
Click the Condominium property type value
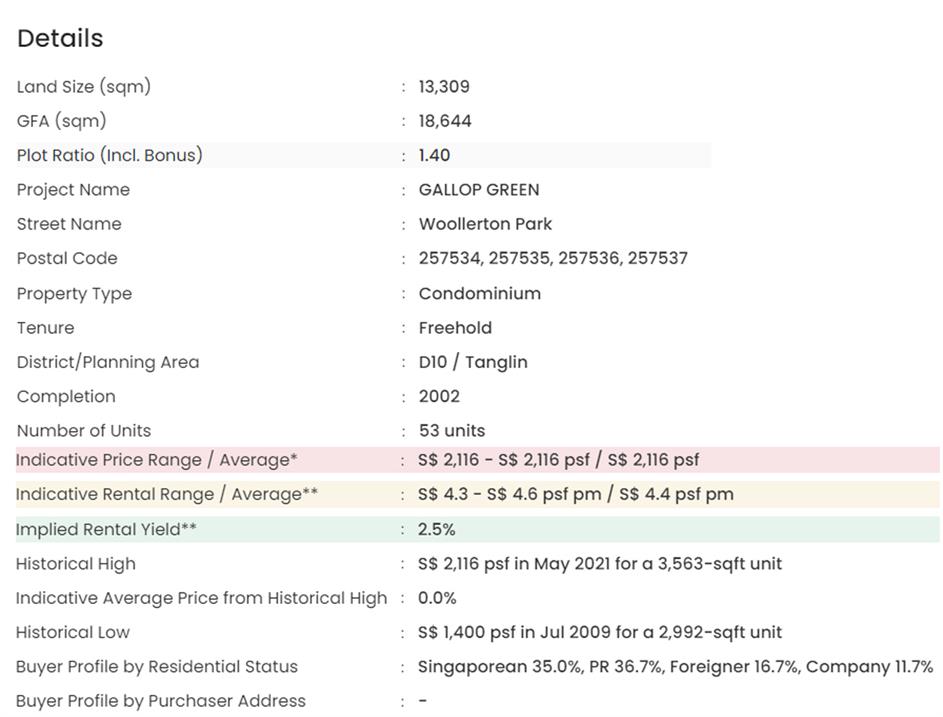[479, 293]
